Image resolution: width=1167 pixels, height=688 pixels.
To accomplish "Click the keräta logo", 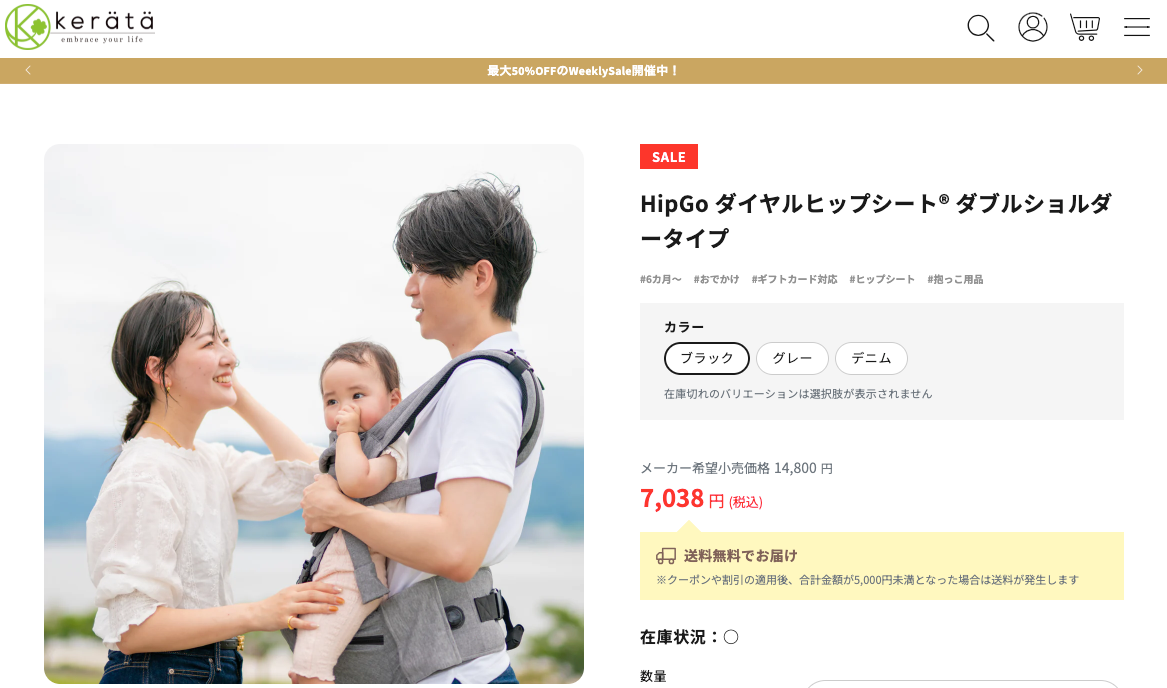I will point(80,27).
